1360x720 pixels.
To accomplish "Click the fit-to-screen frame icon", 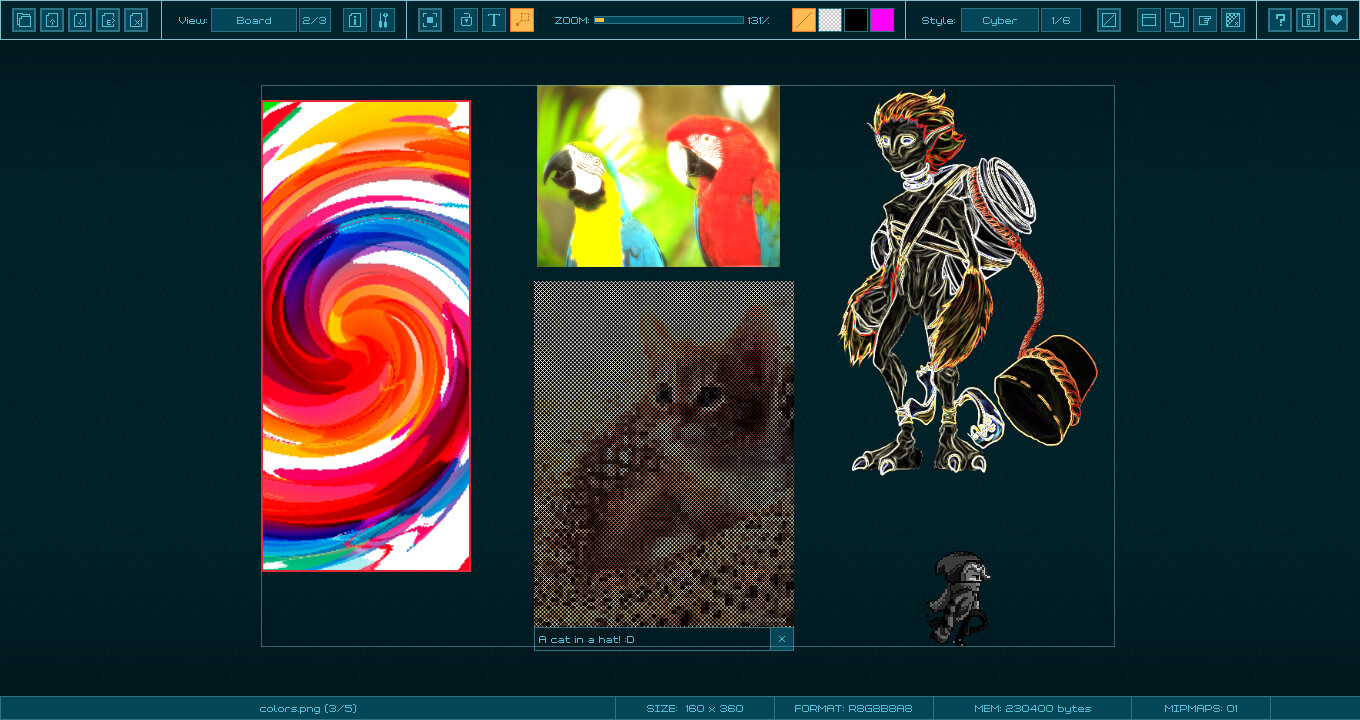I will point(430,20).
